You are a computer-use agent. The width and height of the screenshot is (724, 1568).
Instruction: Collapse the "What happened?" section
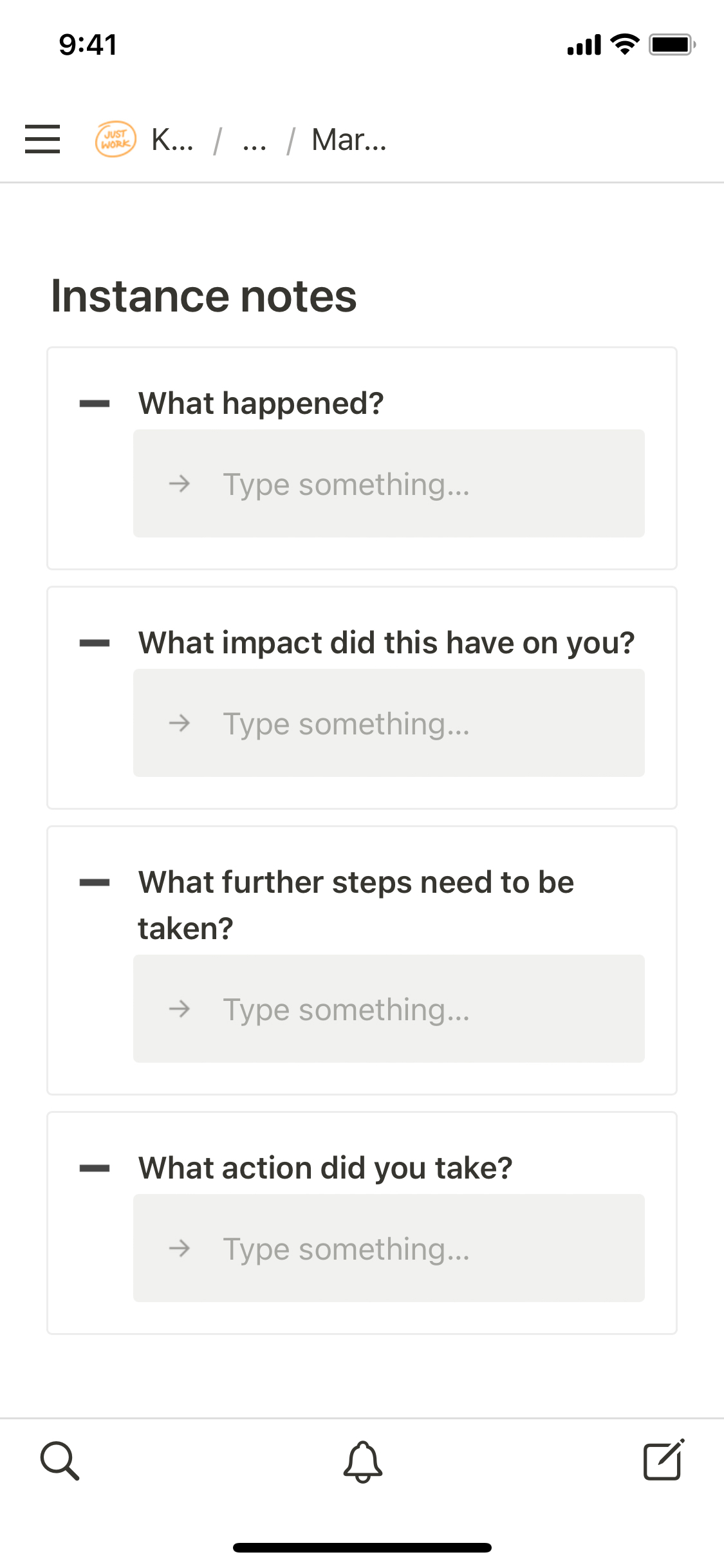95,404
